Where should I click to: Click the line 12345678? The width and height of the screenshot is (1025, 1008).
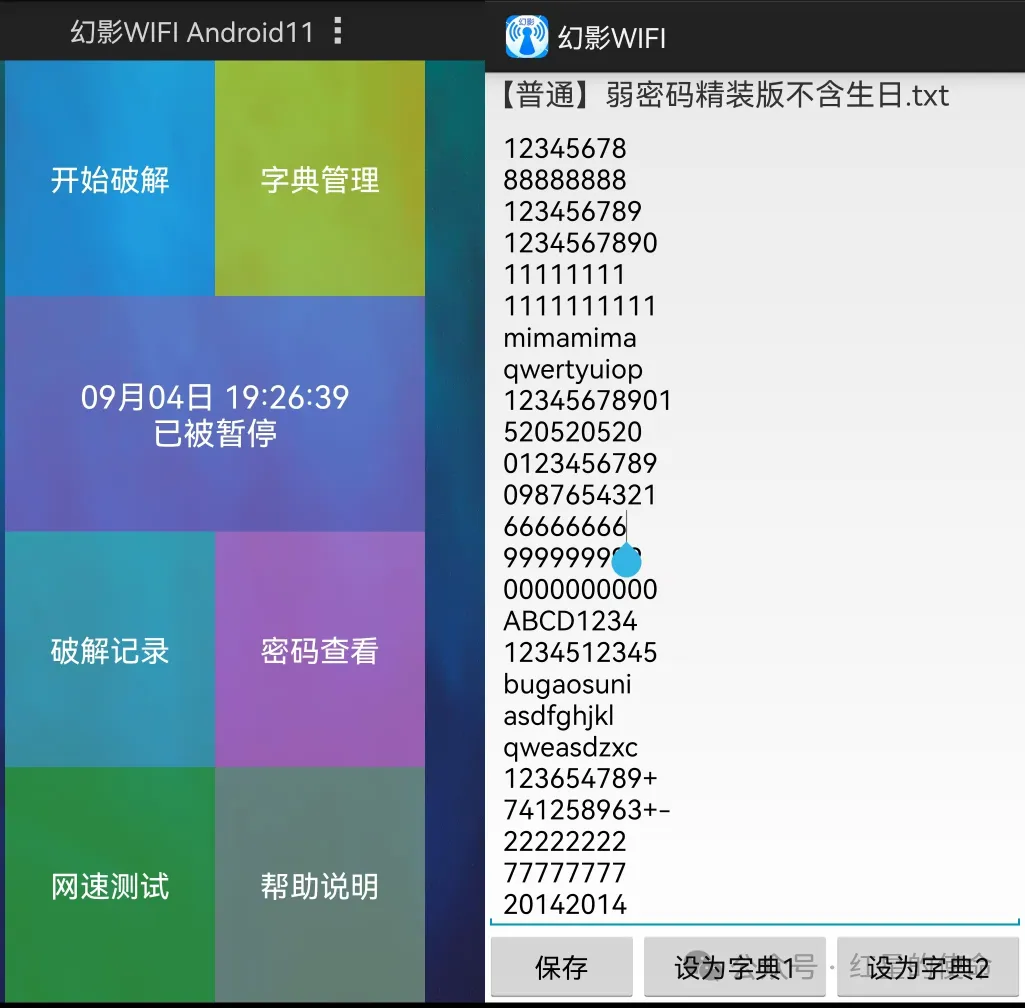[x=565, y=148]
